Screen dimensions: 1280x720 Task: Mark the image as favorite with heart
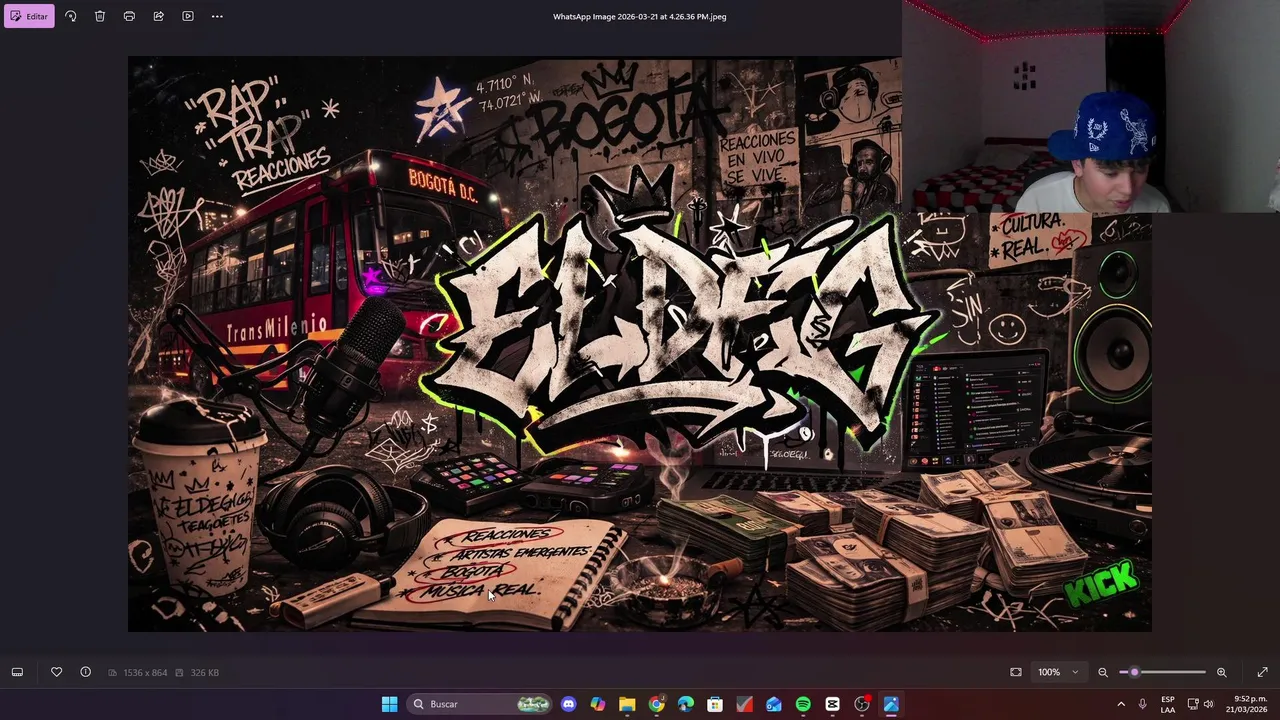tap(56, 672)
